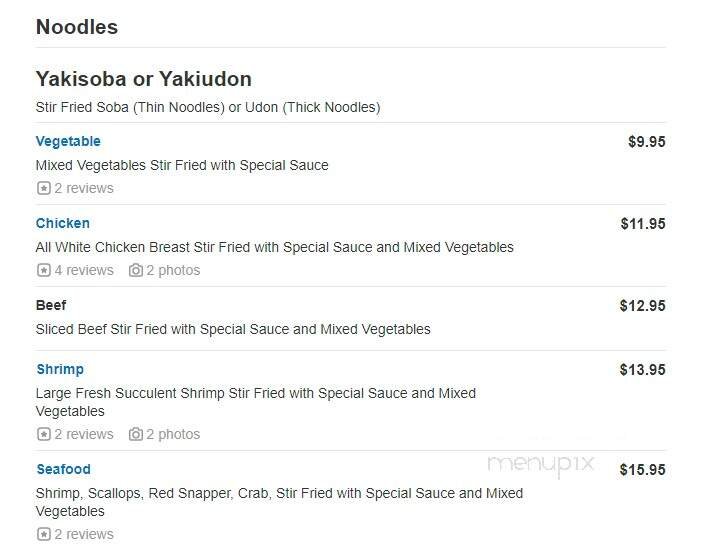View the 2 reviews for Seafood
This screenshot has width=720, height=546.
pos(84,534)
